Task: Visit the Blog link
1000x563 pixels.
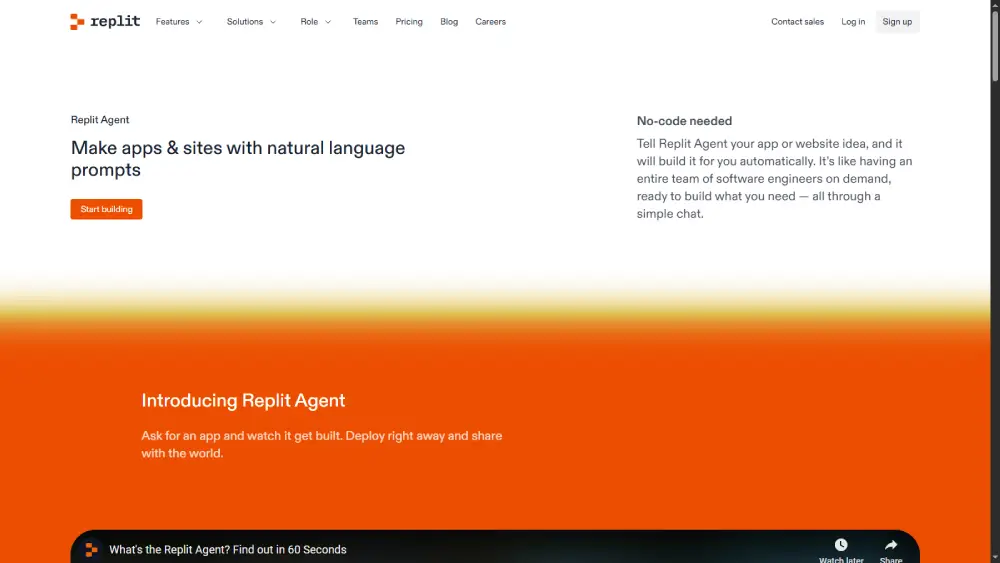Action: [x=449, y=22]
